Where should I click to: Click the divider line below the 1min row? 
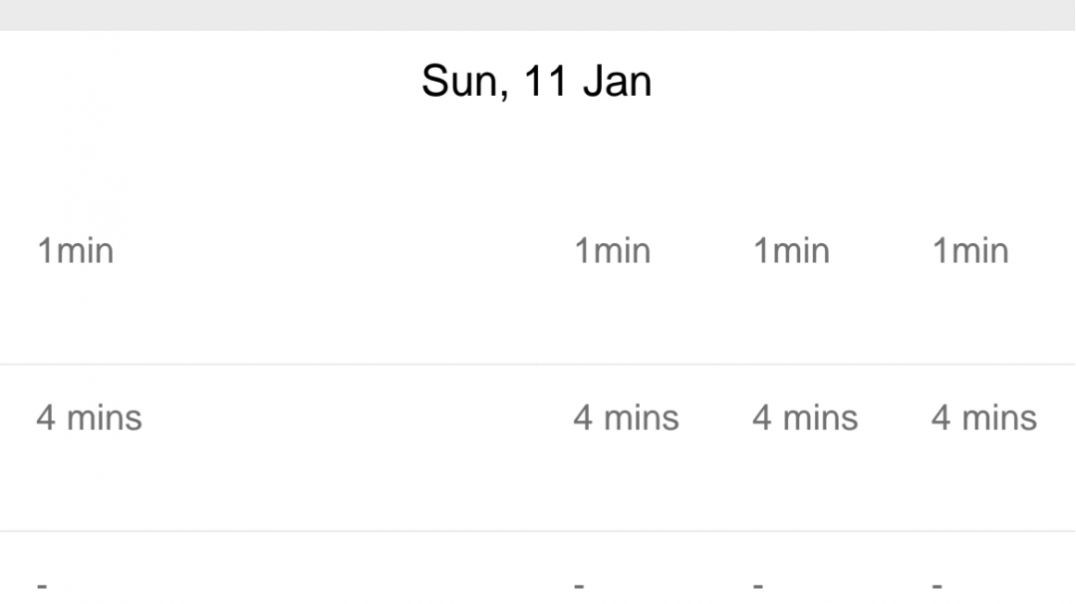[538, 364]
